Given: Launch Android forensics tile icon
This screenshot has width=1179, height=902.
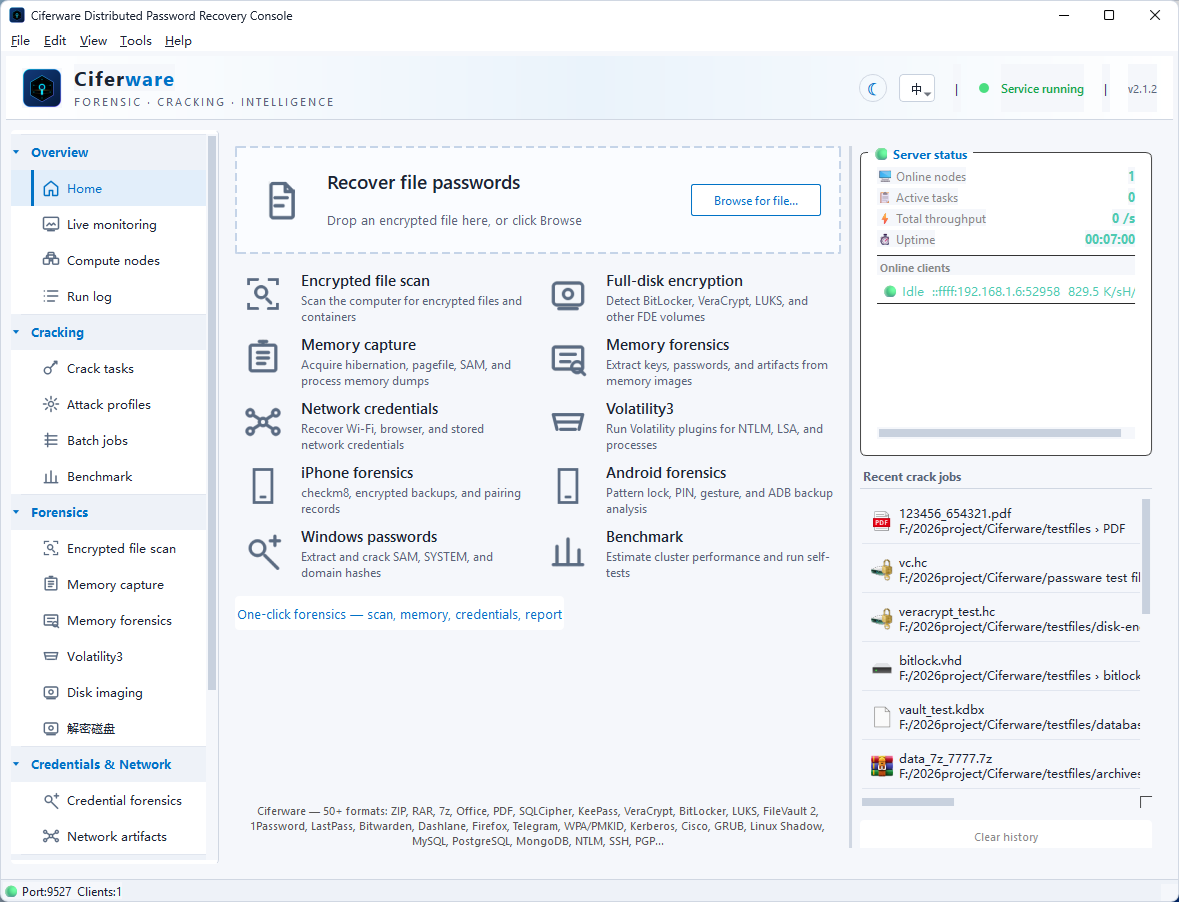Looking at the screenshot, I should (568, 486).
